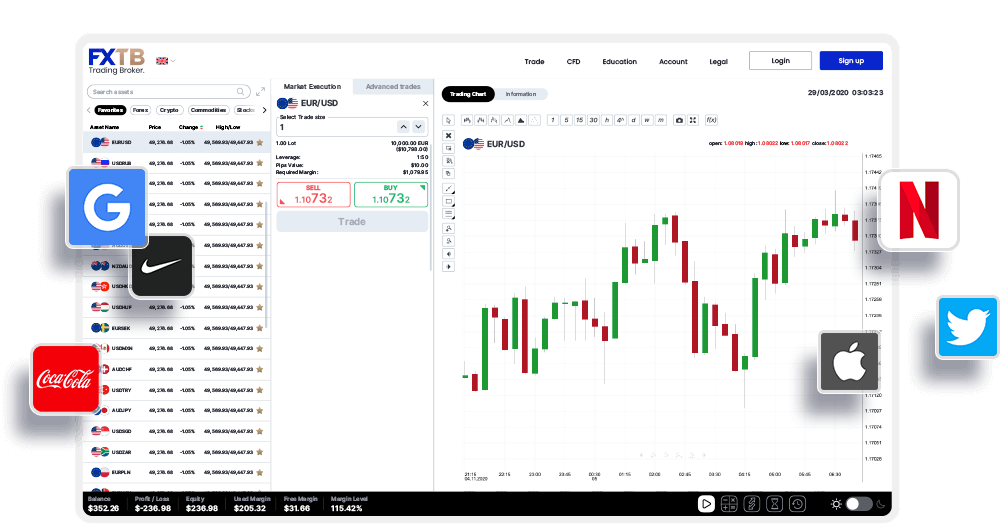
Task: Filter assets by Crypto category
Action: [x=169, y=110]
